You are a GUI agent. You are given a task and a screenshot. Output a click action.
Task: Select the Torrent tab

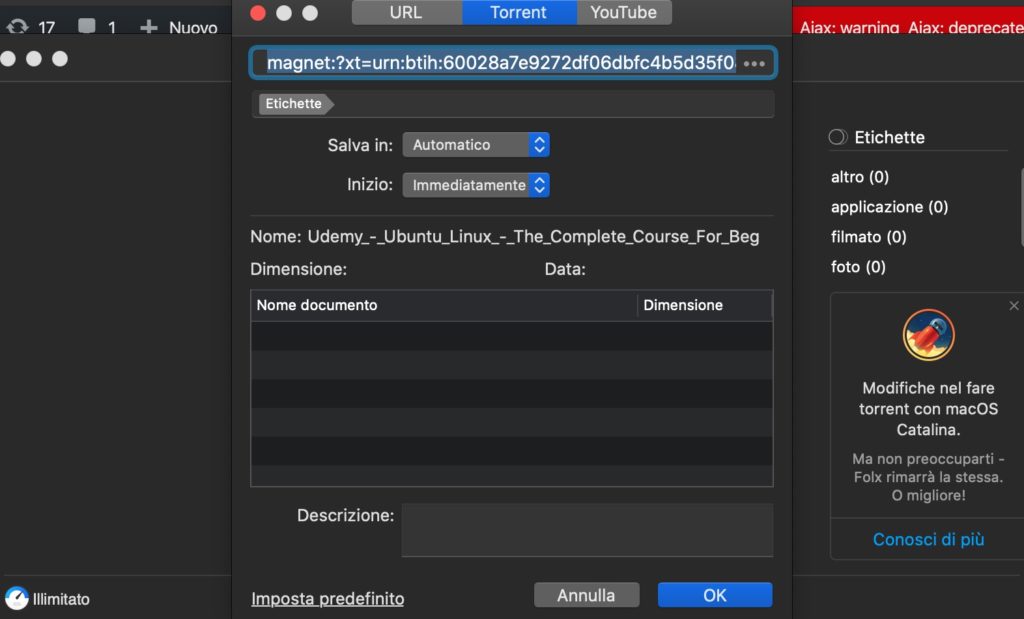(518, 13)
